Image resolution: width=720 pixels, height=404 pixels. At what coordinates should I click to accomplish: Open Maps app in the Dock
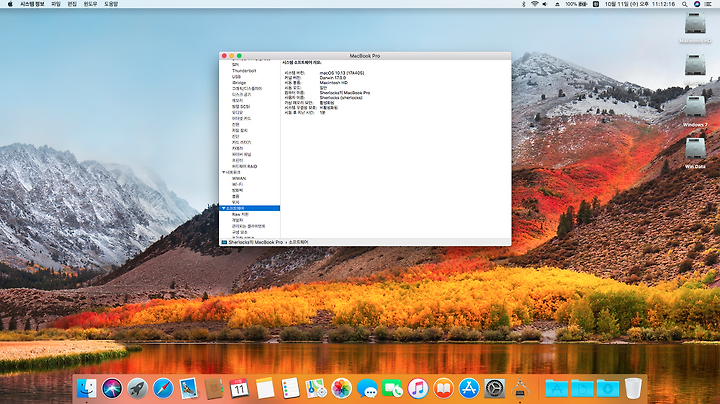pyautogui.click(x=316, y=389)
